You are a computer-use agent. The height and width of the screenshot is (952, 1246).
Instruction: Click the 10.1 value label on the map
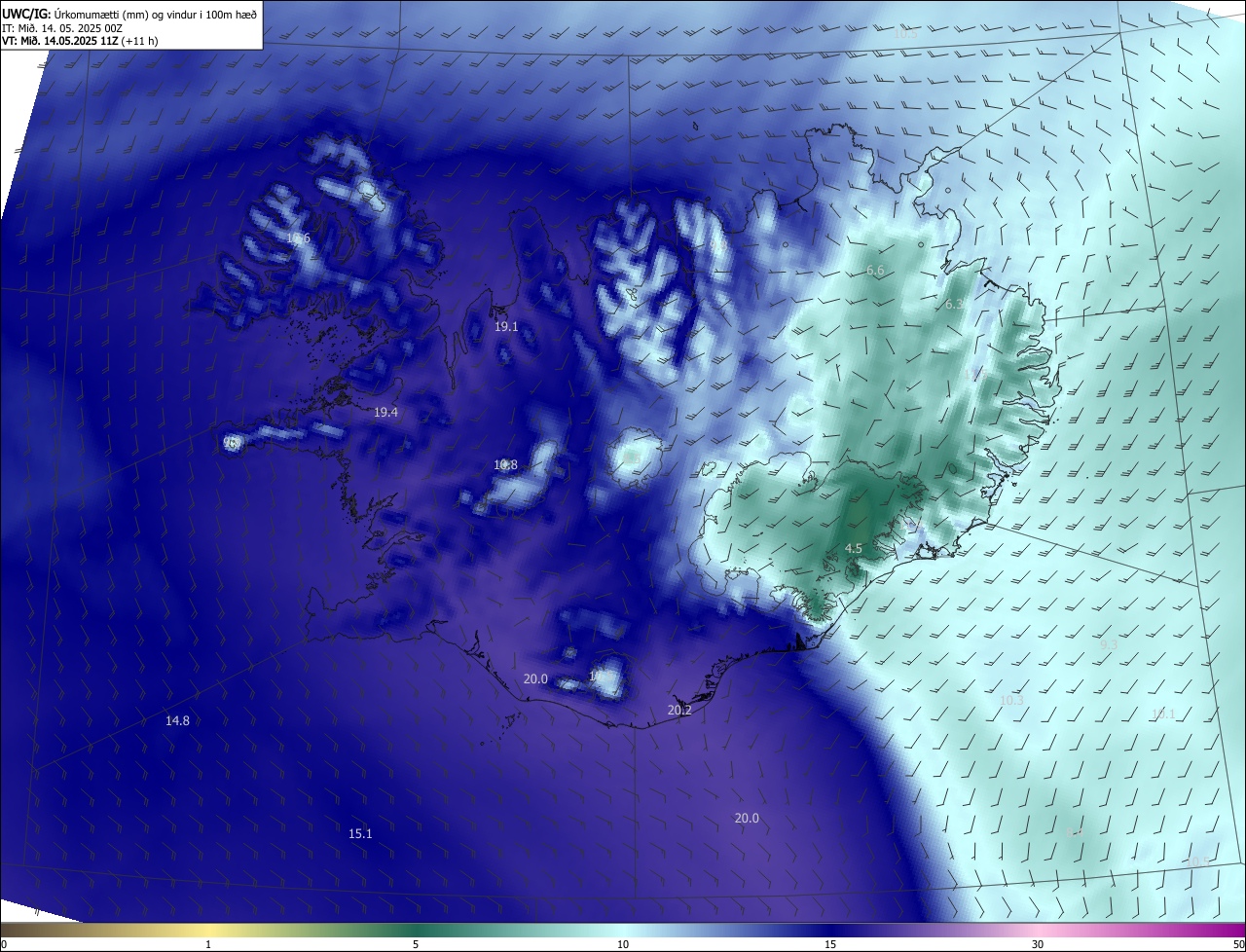tap(1163, 714)
